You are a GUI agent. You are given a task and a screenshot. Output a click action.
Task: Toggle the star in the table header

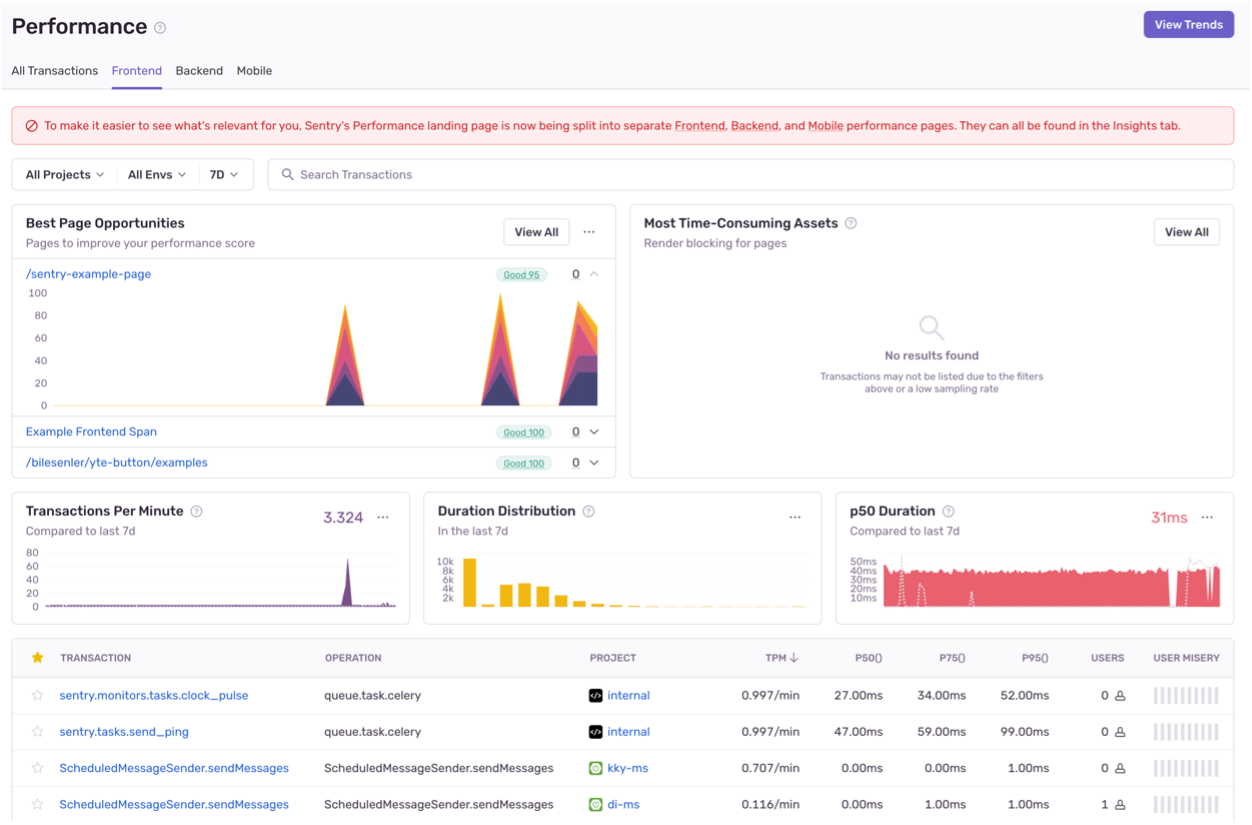click(38, 657)
